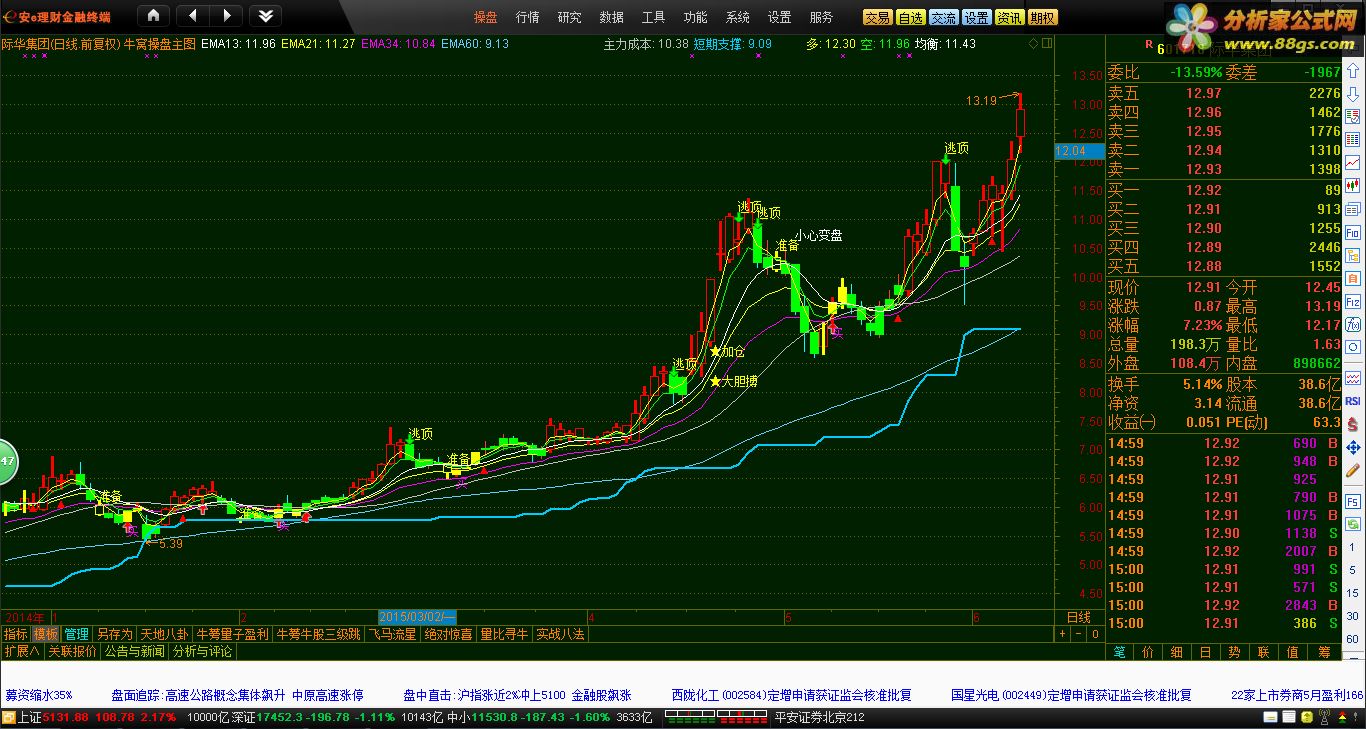This screenshot has height=729, width=1366.
Task: Click the blue four-way move icon
Action: (1353, 447)
